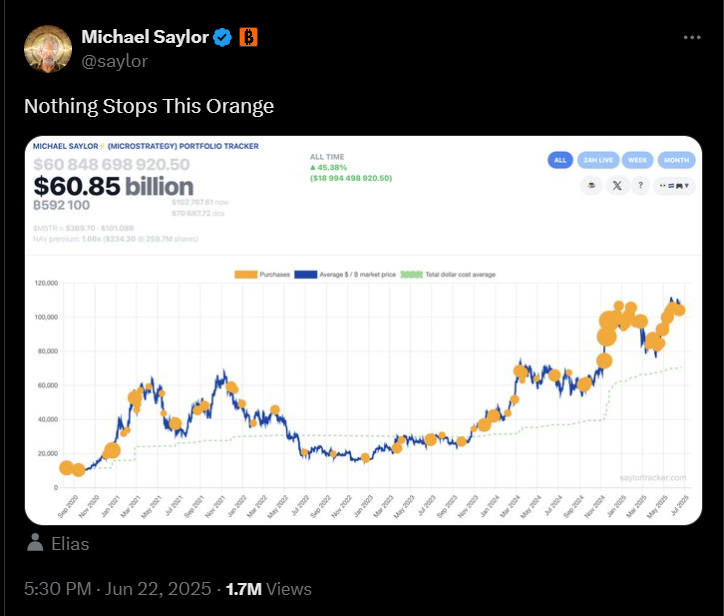Click the tagged user Elias
Viewport: 724px width, 616px height.
click(70, 544)
